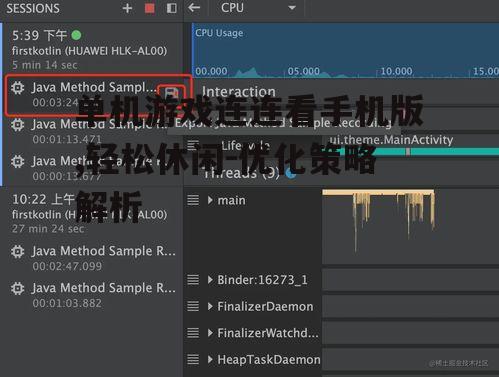Open the Java Method Sample 00:01:03.882 recording

pyautogui.click(x=93, y=295)
